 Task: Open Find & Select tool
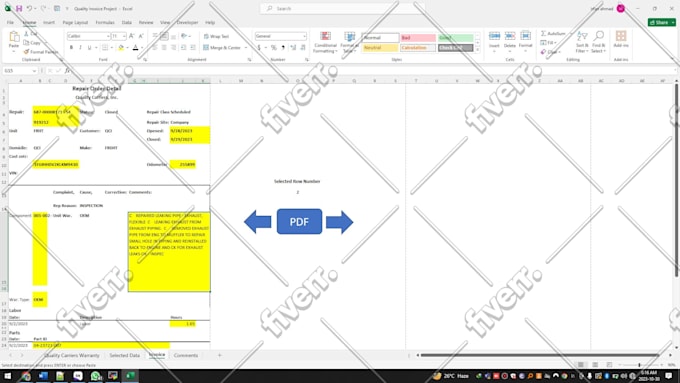pos(599,42)
